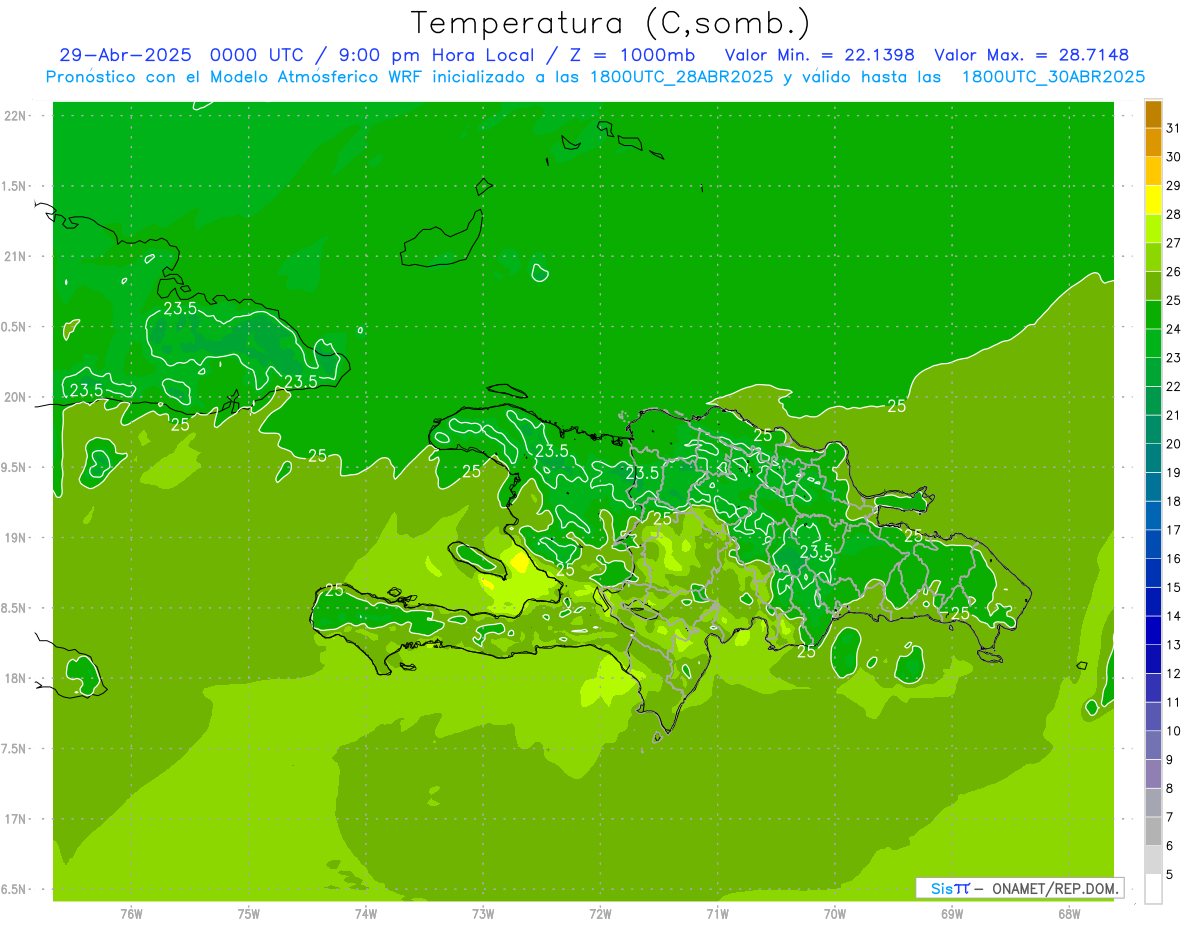Click the 72W longitude axis label
Viewport: 1200px width, 927px height.
600,914
